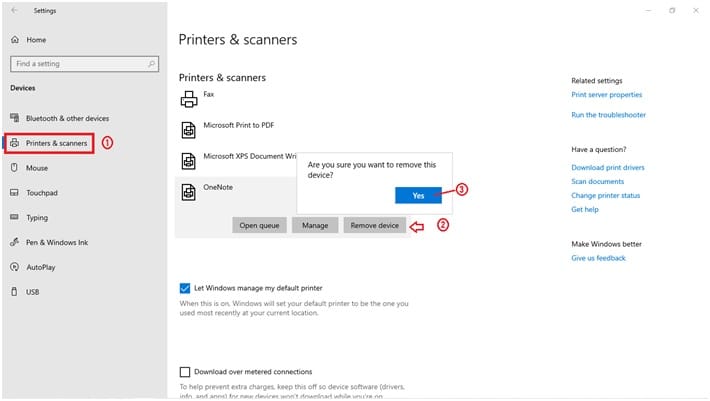Select Microsoft XPS Document Writer entry
The width and height of the screenshot is (710, 401).
click(249, 156)
